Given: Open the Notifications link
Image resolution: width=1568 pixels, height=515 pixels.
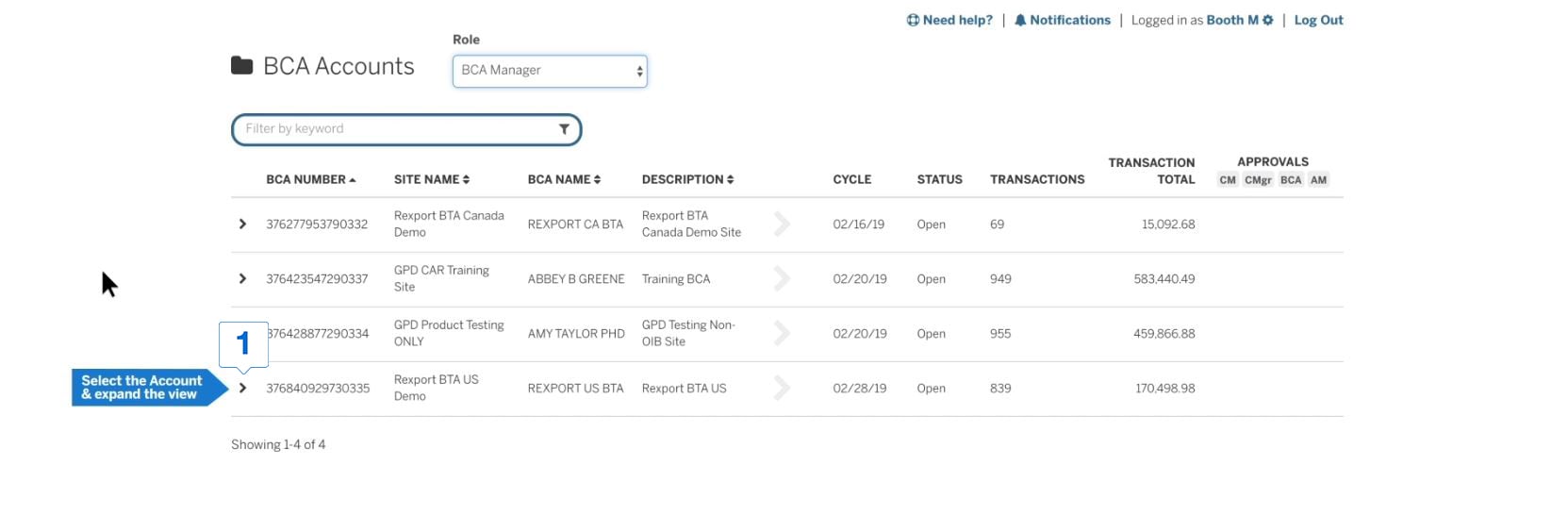Looking at the screenshot, I should [1063, 20].
